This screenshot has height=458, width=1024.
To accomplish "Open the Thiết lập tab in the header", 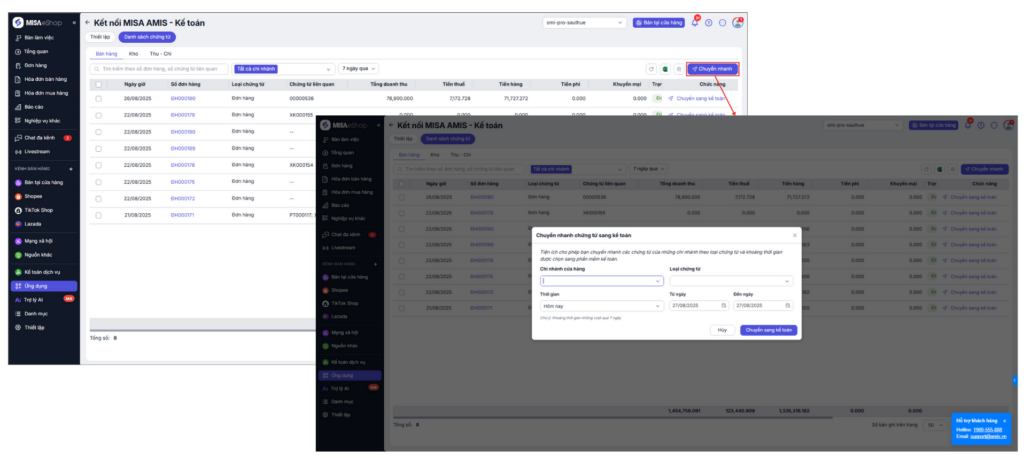I will tap(100, 37).
